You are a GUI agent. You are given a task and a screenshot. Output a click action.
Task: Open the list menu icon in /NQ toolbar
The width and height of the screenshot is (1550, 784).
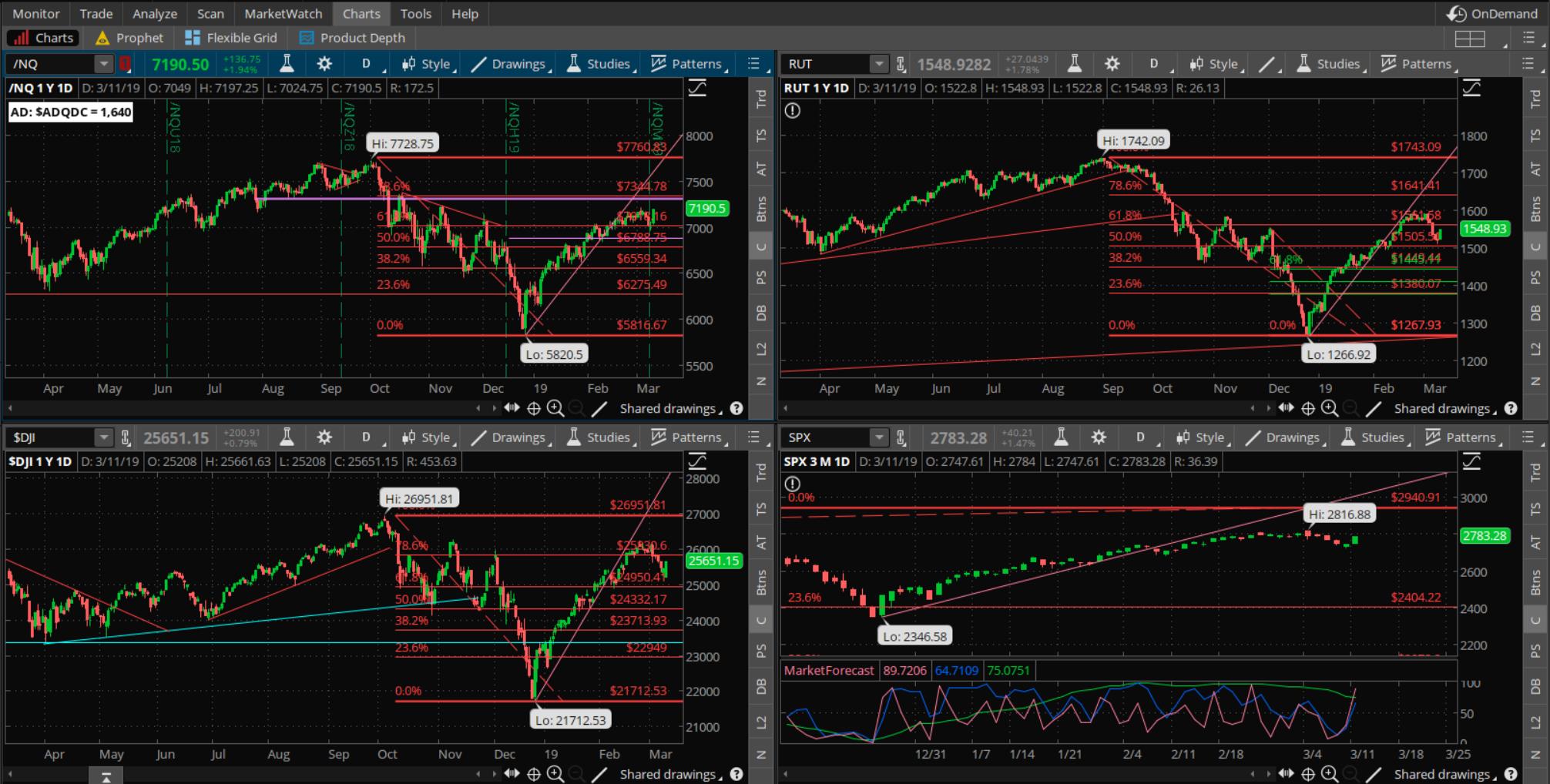click(x=754, y=64)
